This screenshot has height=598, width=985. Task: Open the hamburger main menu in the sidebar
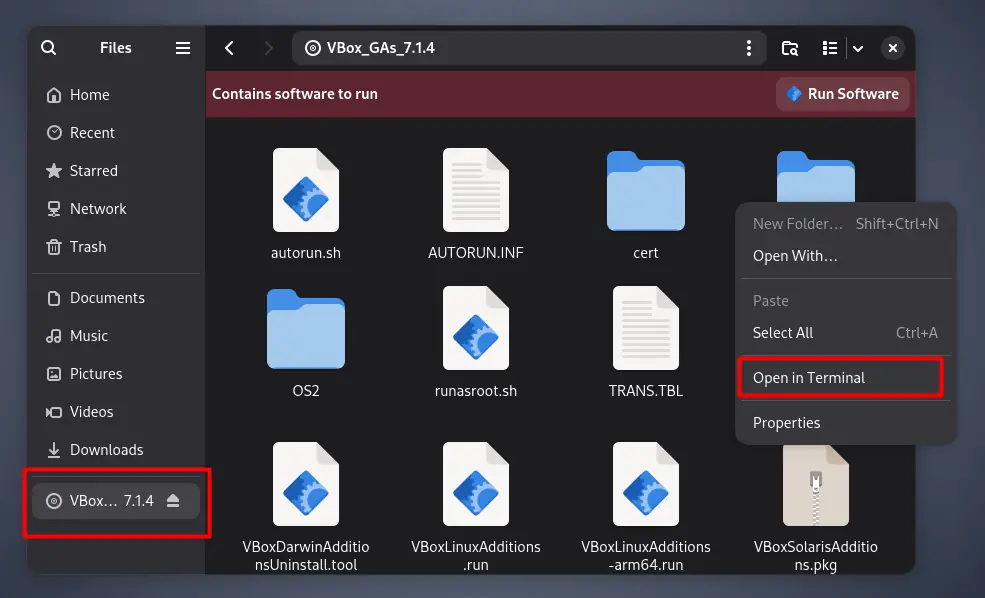182,48
